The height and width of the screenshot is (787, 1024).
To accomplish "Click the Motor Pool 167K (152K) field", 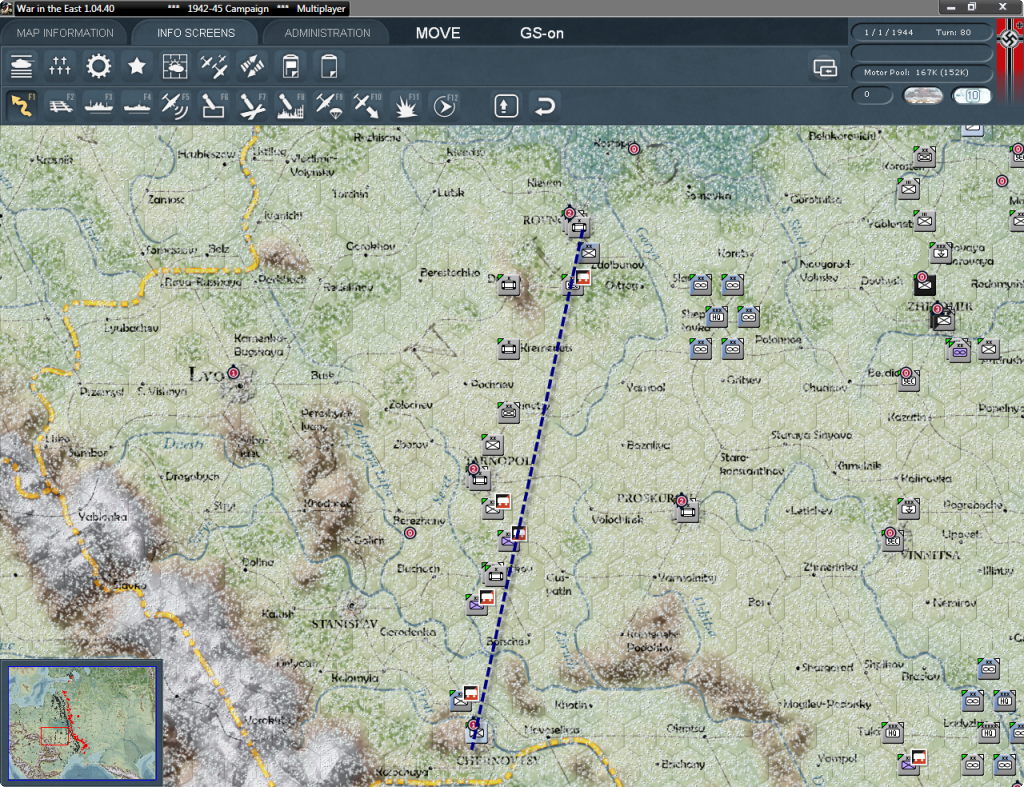I will [921, 72].
